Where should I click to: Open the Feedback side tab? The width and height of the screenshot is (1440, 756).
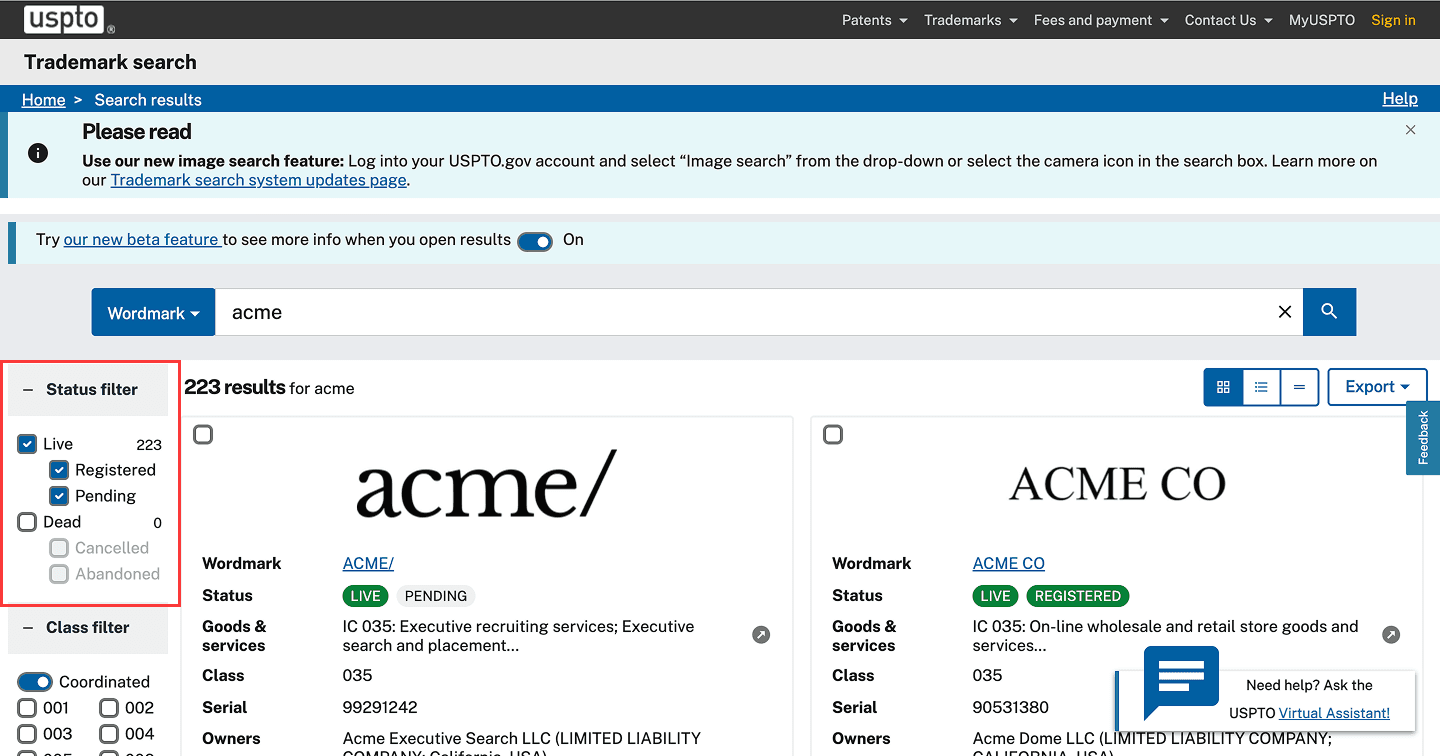[x=1423, y=438]
